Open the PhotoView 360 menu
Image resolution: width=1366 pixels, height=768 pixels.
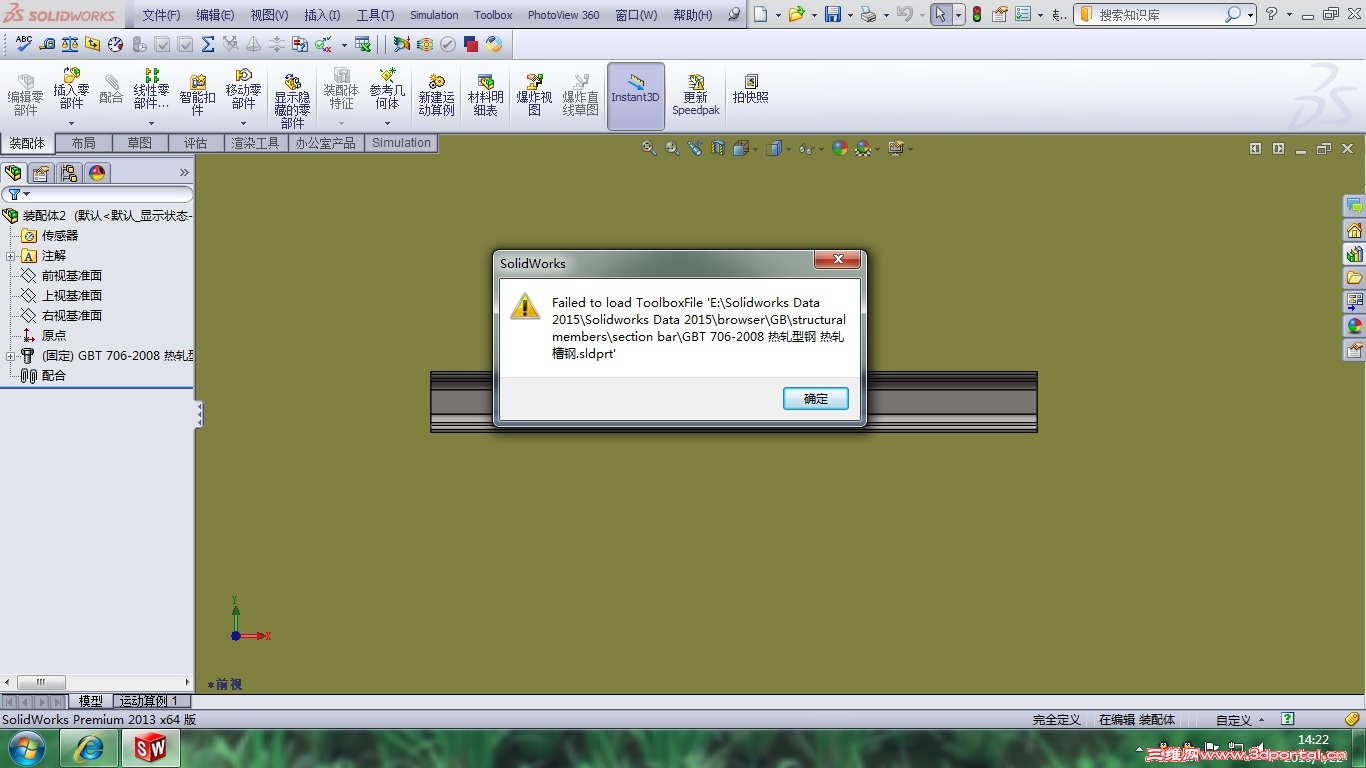563,15
